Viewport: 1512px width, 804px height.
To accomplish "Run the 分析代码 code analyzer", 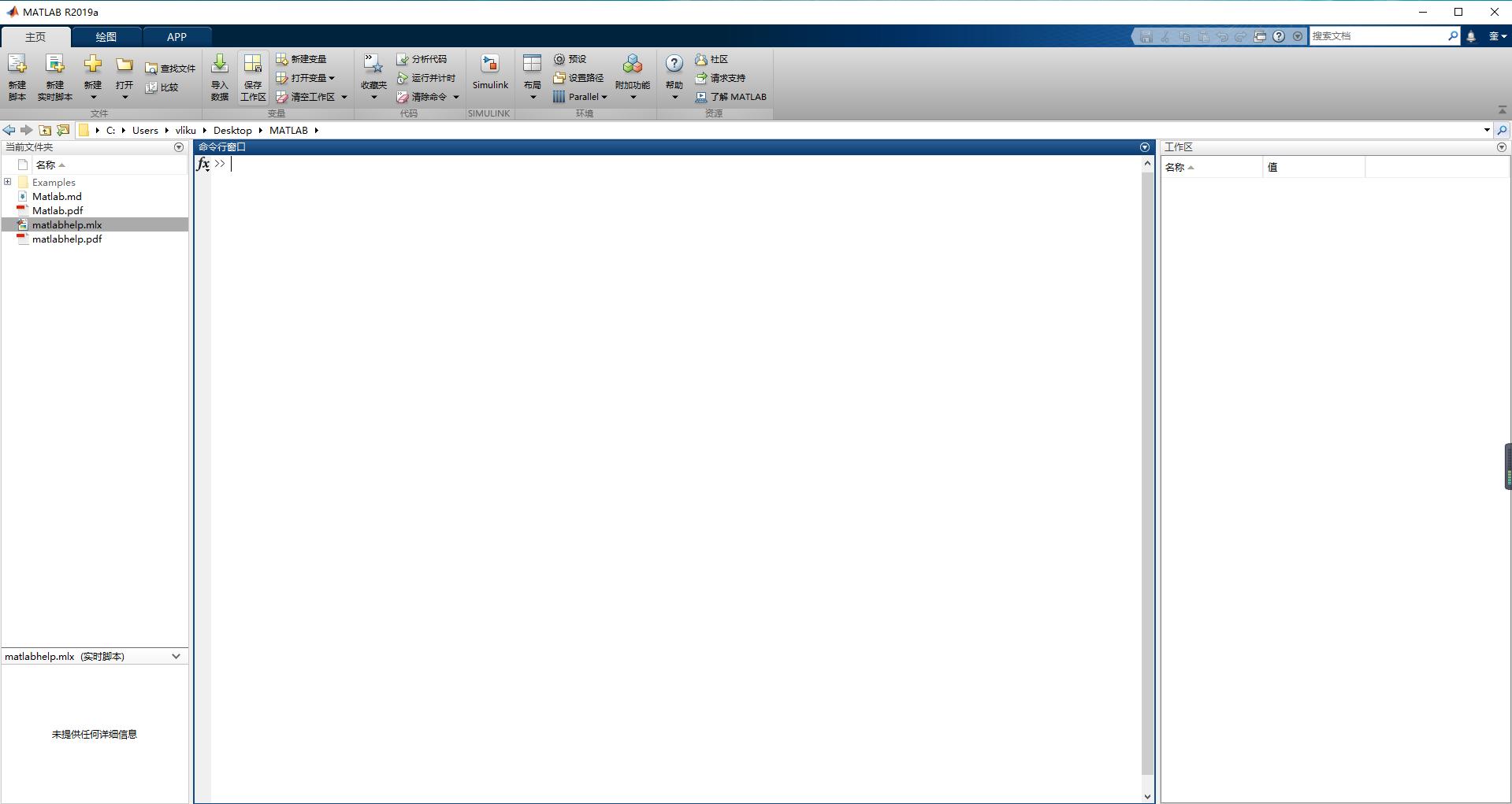I will 422,59.
